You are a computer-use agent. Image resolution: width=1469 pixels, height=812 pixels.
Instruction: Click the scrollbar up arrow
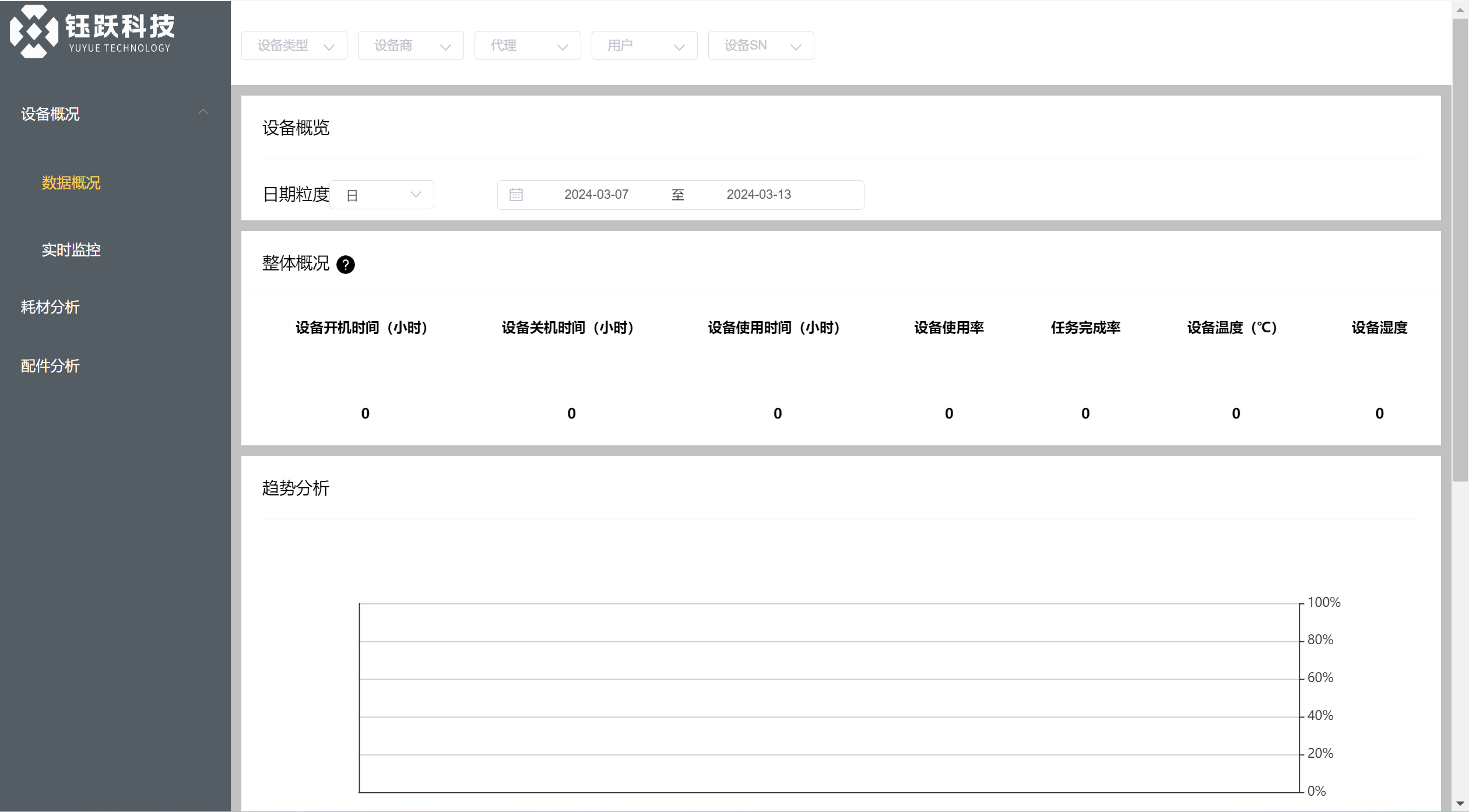[1460, 10]
